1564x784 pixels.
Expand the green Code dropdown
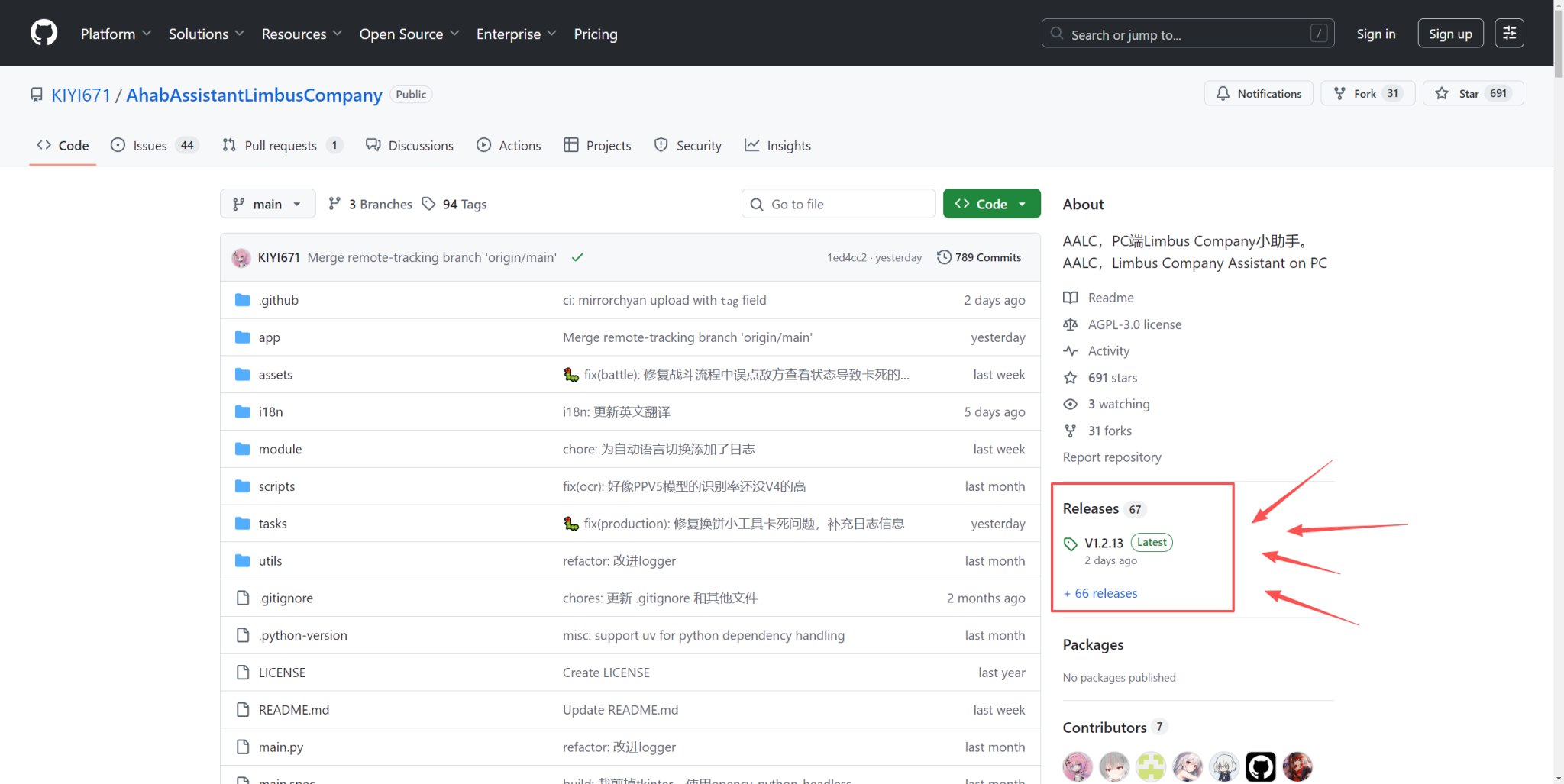pos(991,204)
